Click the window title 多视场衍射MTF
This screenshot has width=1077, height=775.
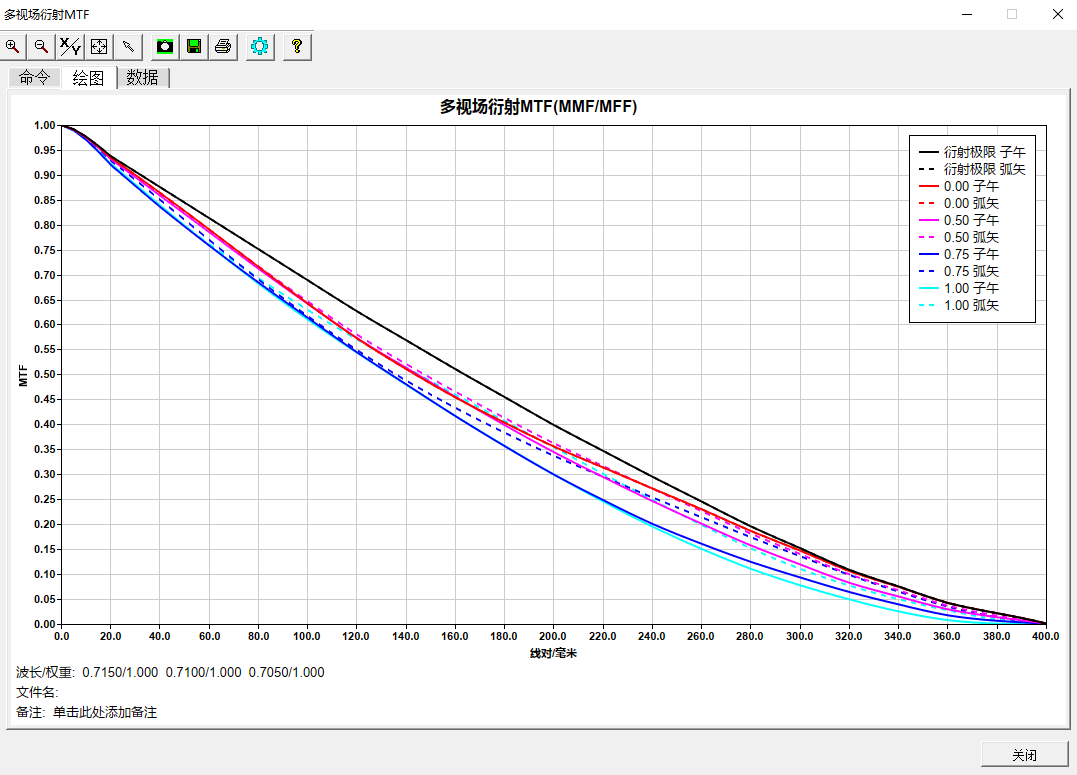pos(47,14)
